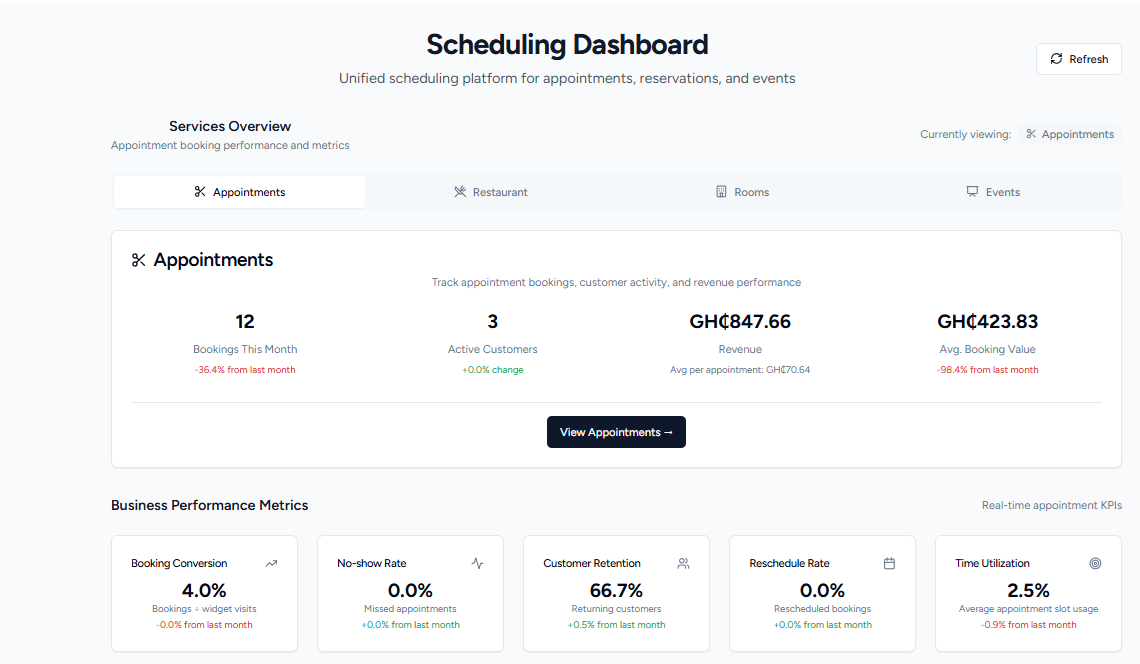The height and width of the screenshot is (664, 1140).
Task: Click the scissors icon beside Appointments heading
Action: click(139, 260)
